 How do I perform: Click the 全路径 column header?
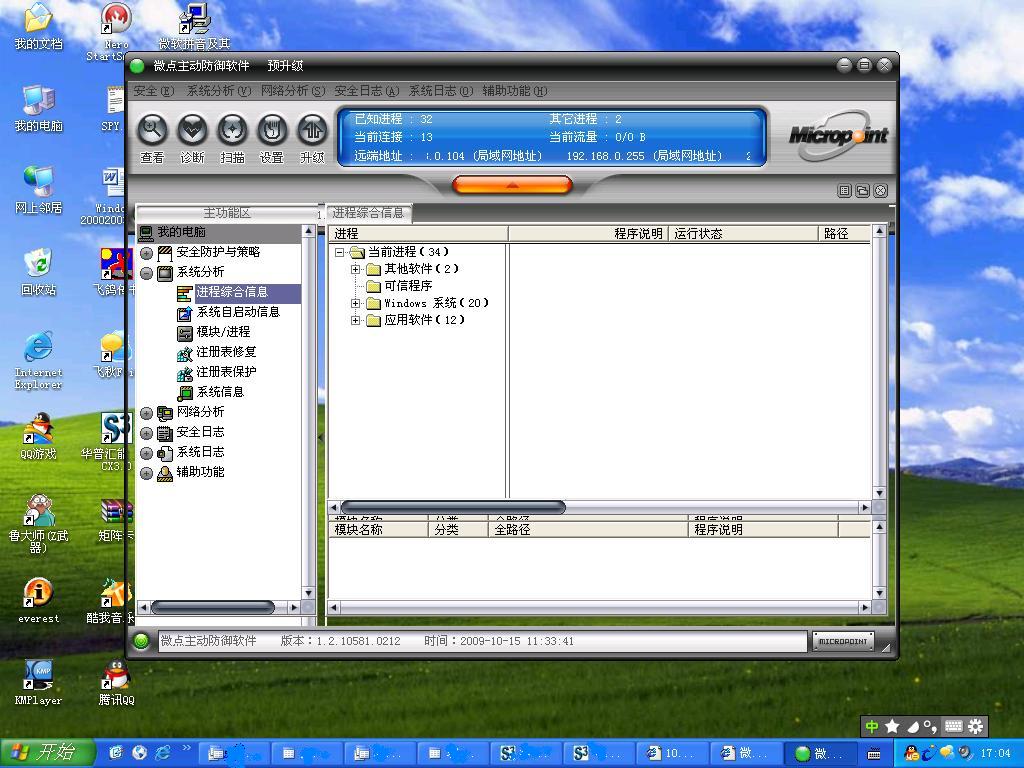(588, 530)
